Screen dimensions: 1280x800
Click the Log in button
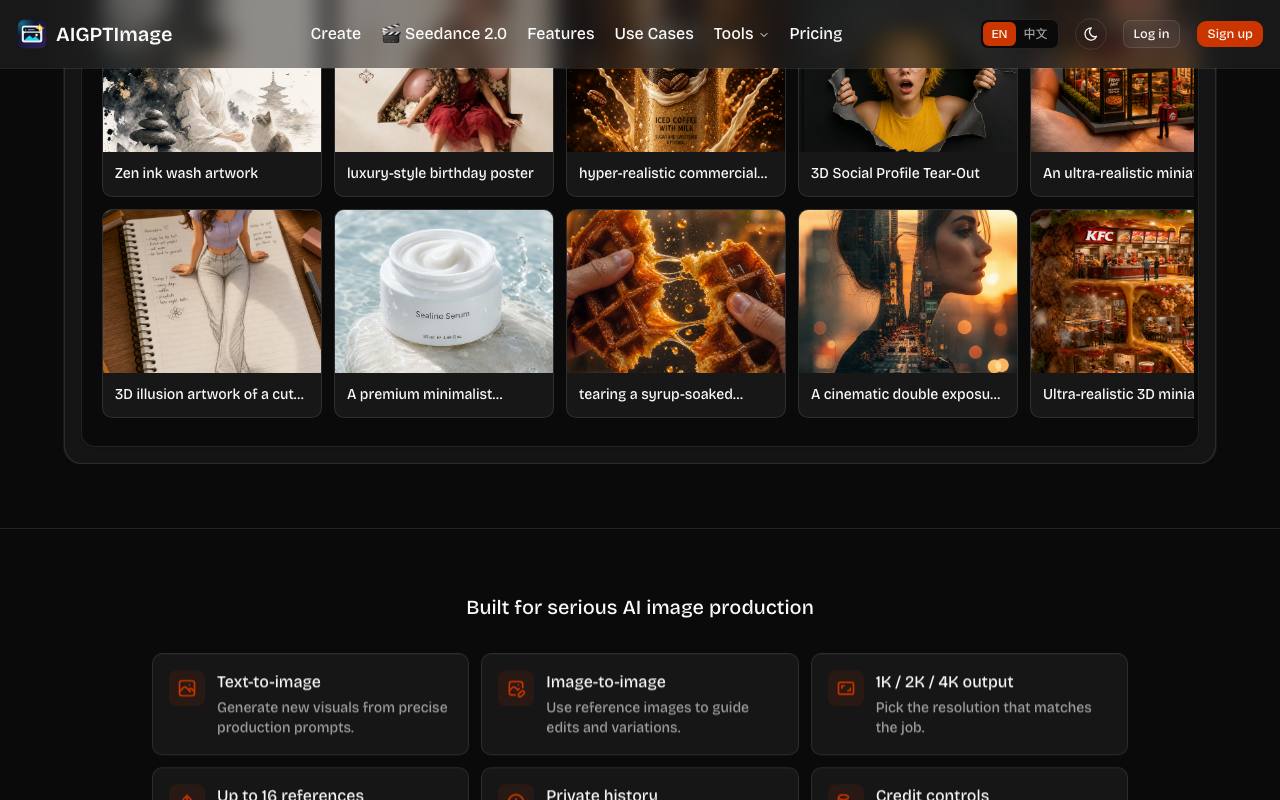(x=1151, y=34)
